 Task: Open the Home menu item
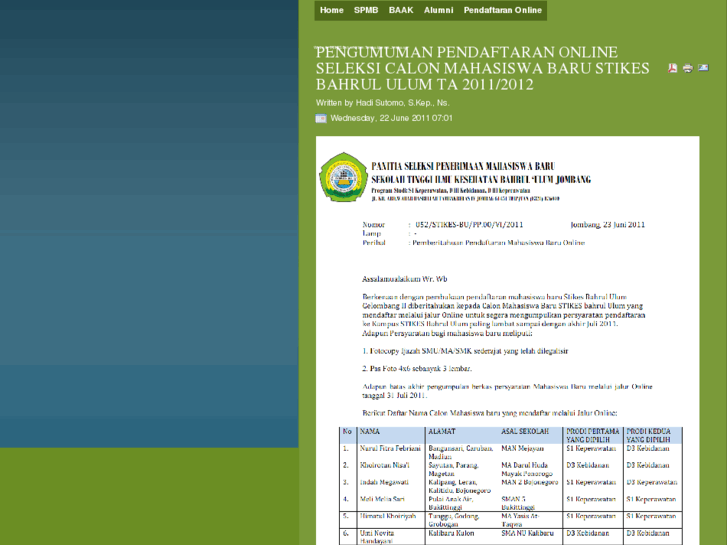[x=332, y=10]
